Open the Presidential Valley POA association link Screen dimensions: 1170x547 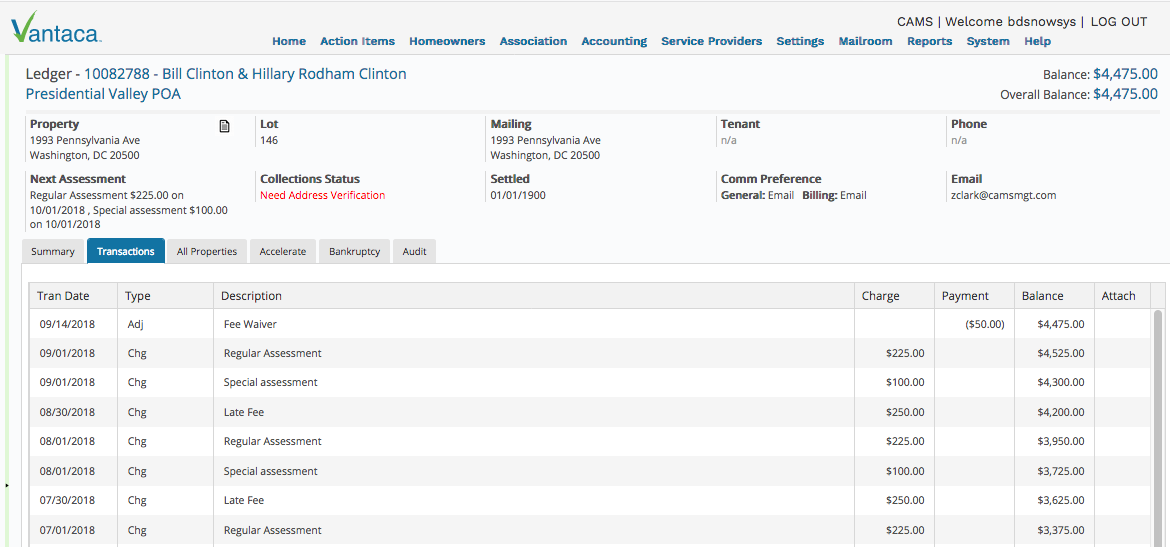click(x=103, y=94)
